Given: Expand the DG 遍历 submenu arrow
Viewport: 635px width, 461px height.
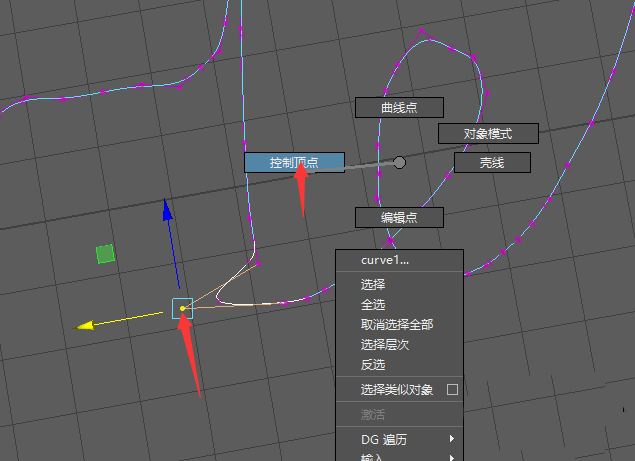Looking at the screenshot, I should click(x=452, y=439).
